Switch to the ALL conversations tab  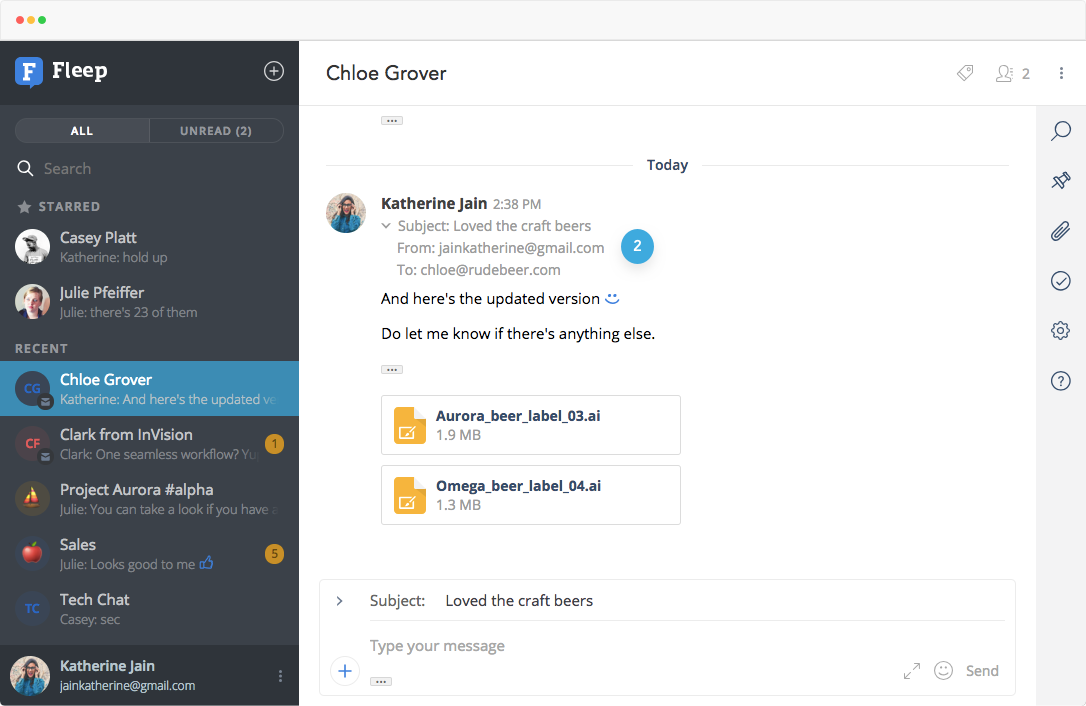[82, 130]
